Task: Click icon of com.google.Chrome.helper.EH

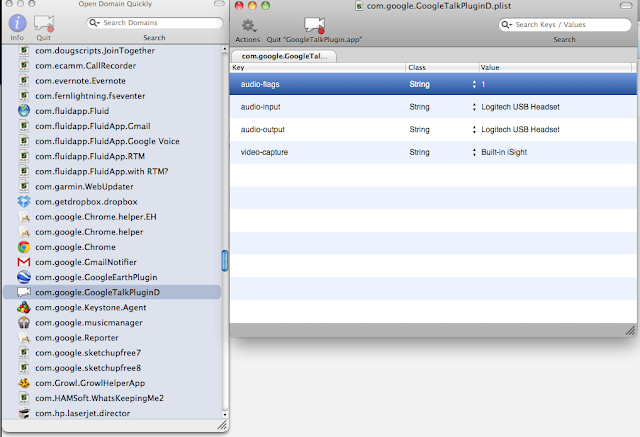Action: coord(24,216)
